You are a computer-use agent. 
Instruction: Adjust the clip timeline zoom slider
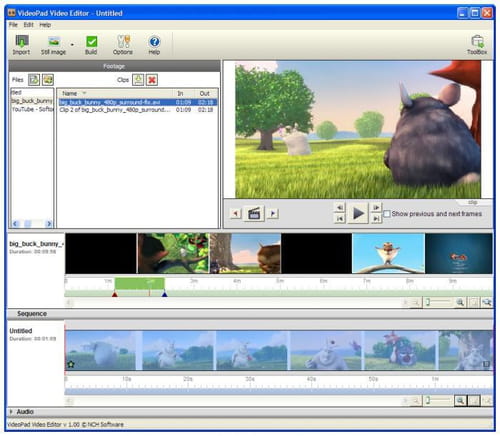[x=439, y=302]
